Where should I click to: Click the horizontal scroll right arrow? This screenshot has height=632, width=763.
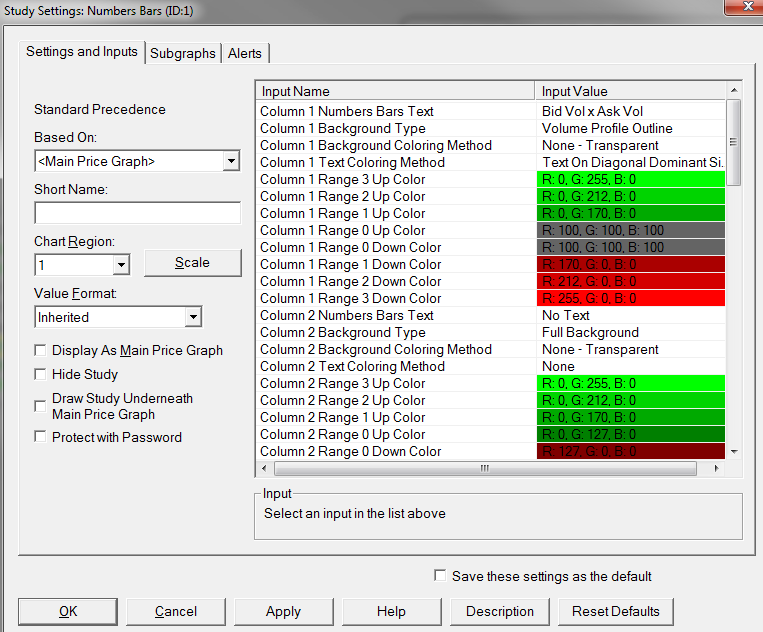(x=716, y=469)
